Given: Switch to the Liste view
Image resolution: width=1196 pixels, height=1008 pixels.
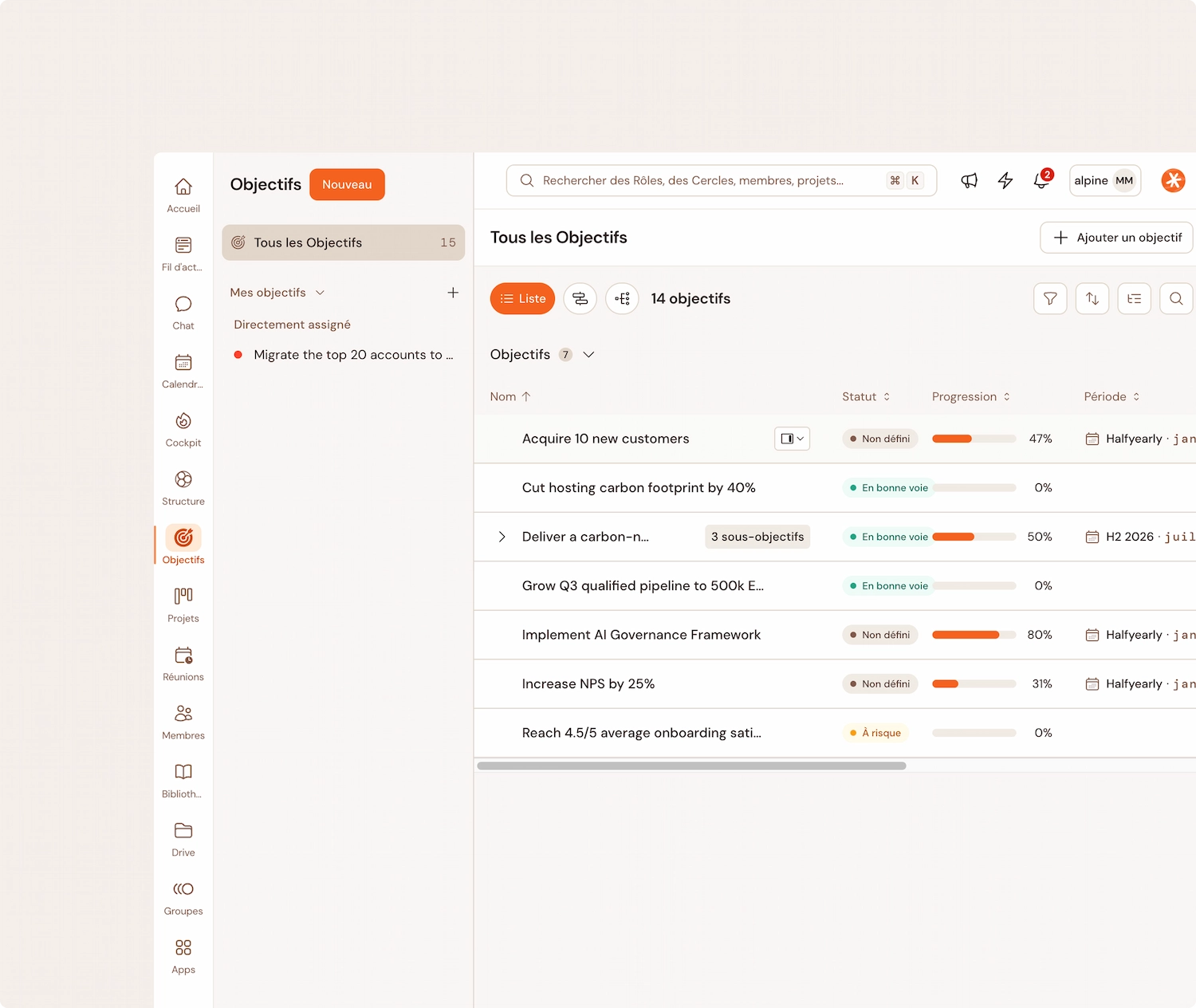Looking at the screenshot, I should coord(522,298).
